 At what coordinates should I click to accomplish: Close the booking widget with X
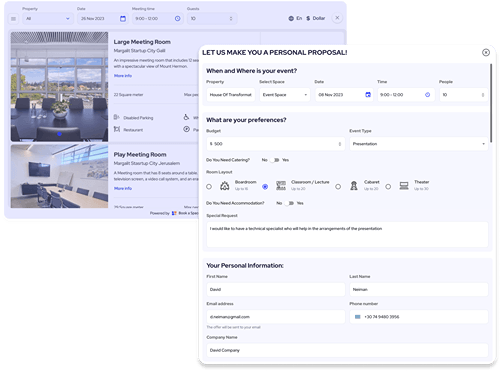(337, 18)
